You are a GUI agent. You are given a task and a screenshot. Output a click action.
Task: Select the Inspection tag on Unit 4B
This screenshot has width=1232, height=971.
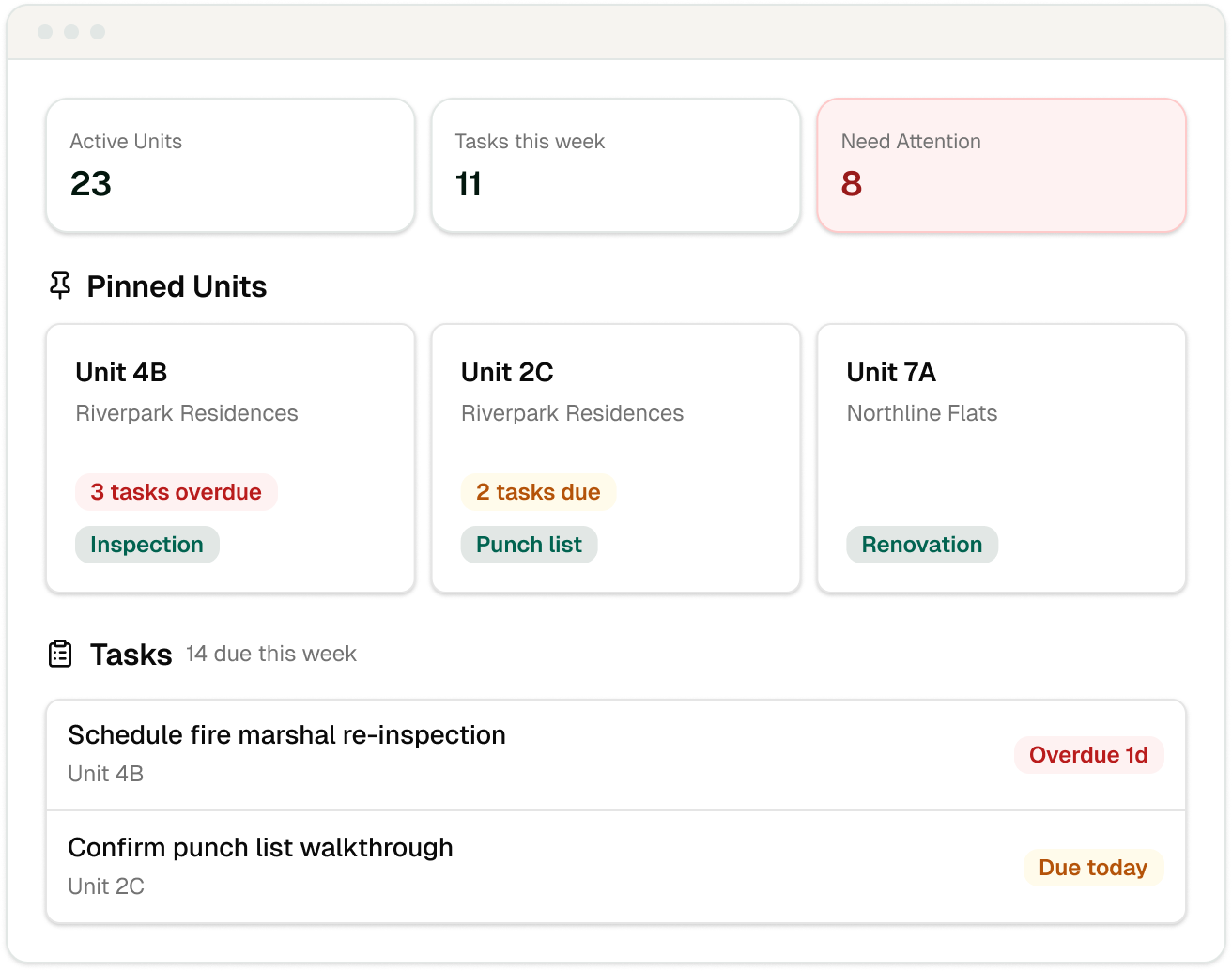pyautogui.click(x=147, y=545)
